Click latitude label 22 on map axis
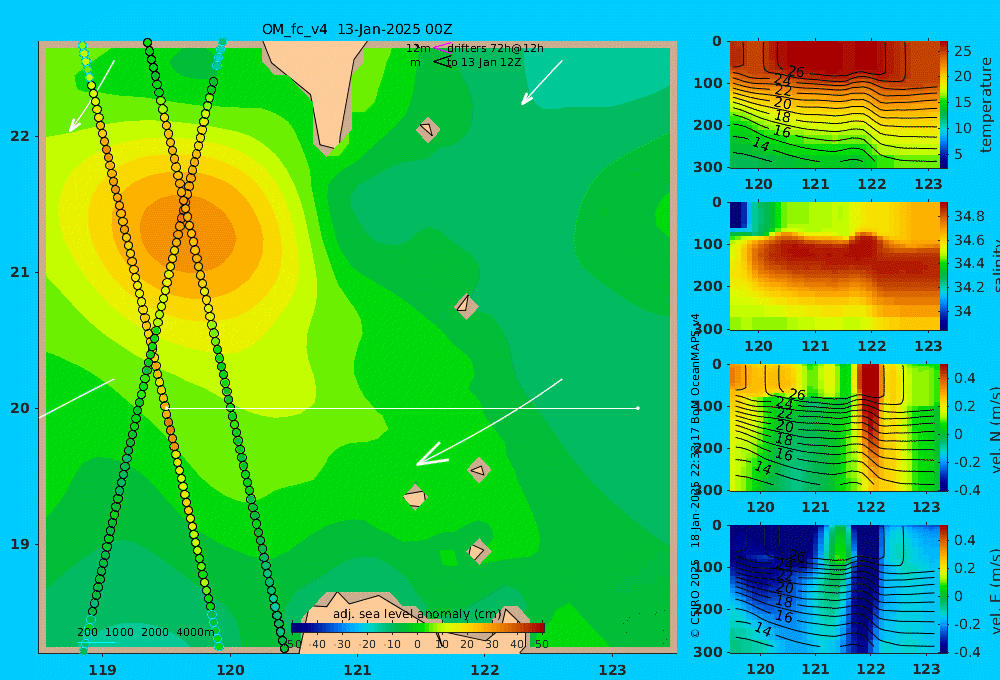 click(x=20, y=136)
